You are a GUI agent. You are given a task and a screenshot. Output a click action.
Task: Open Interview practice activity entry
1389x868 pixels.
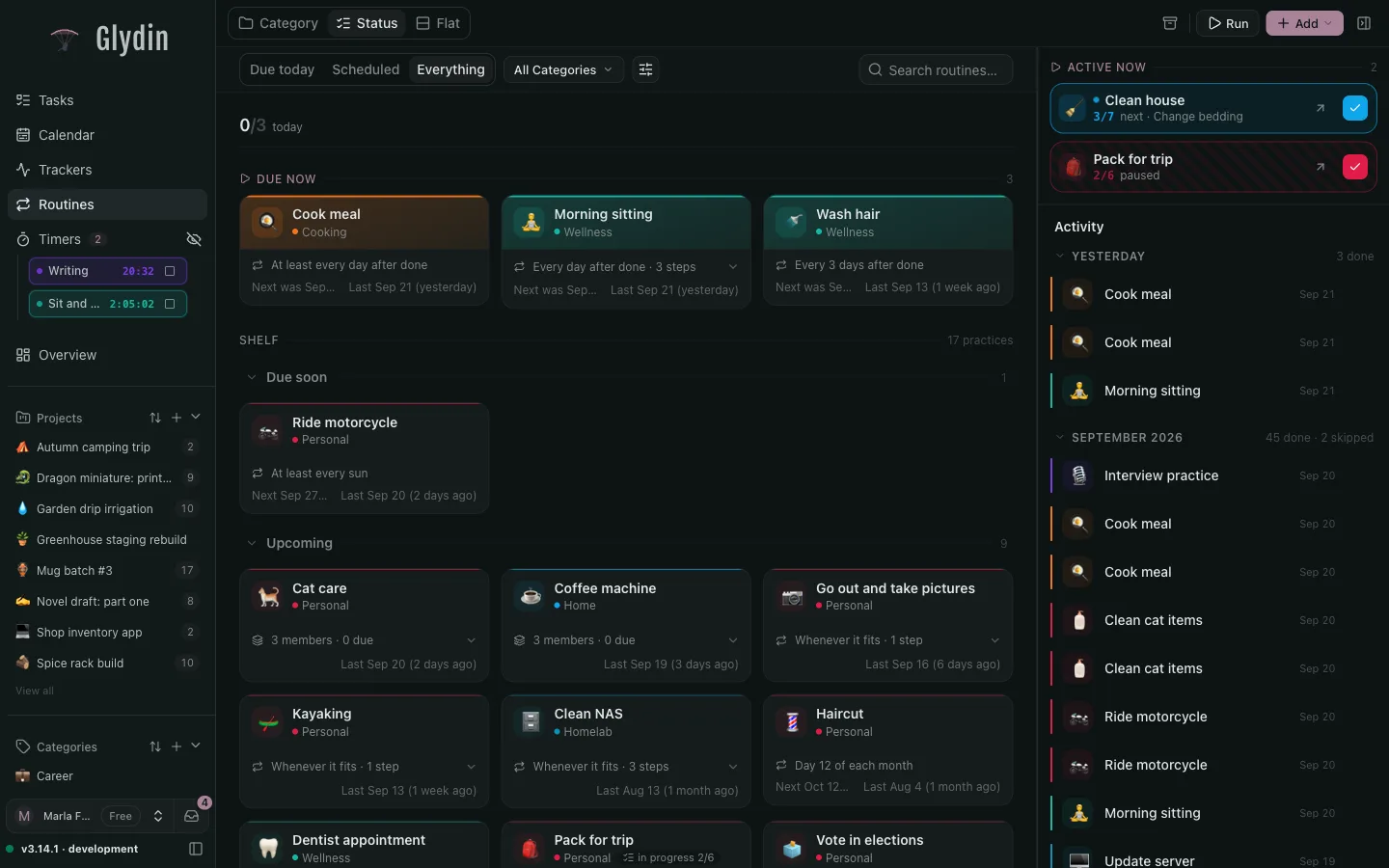pyautogui.click(x=1213, y=475)
